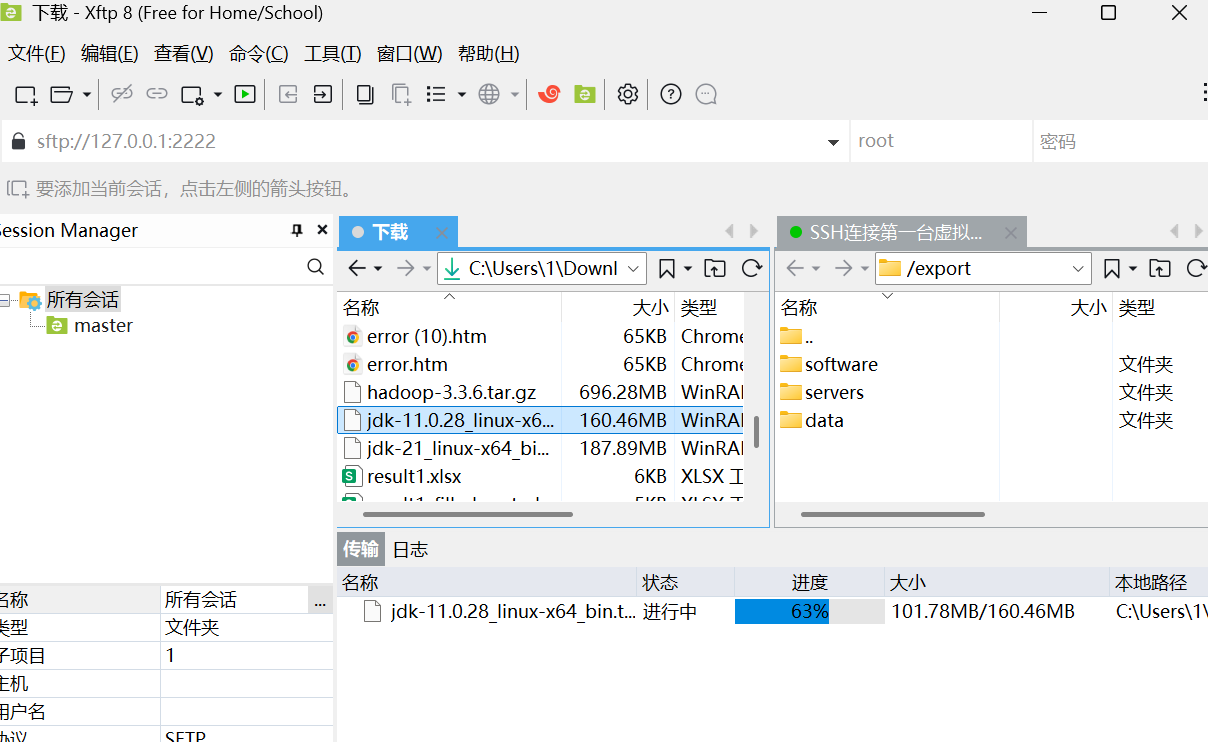Open a new connection with the New icon

click(x=24, y=94)
